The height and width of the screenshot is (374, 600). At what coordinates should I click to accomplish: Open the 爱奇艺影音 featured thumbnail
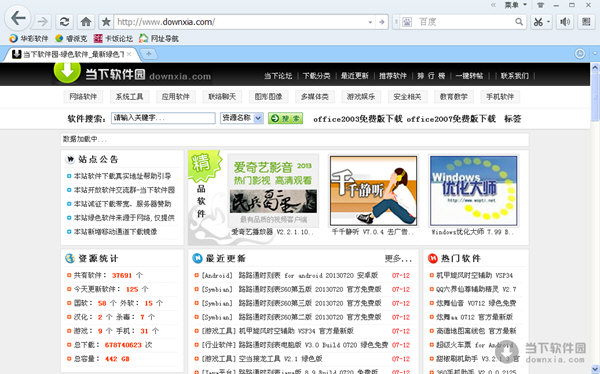pyautogui.click(x=273, y=190)
